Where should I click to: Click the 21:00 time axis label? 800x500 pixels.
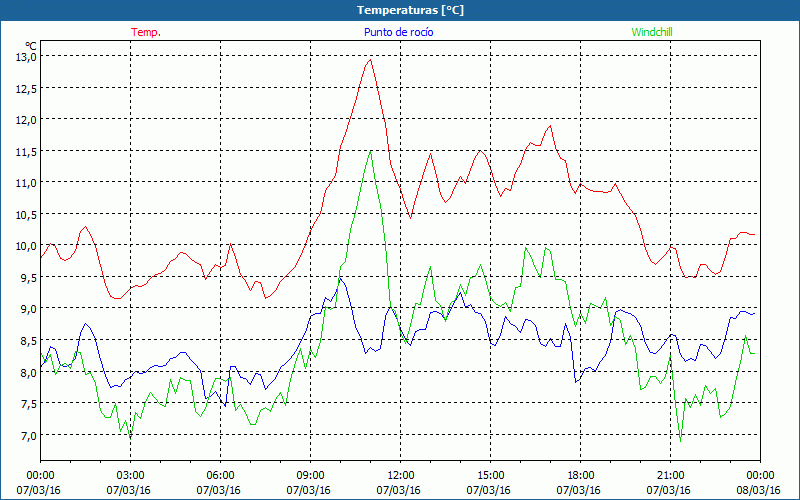(x=670, y=475)
